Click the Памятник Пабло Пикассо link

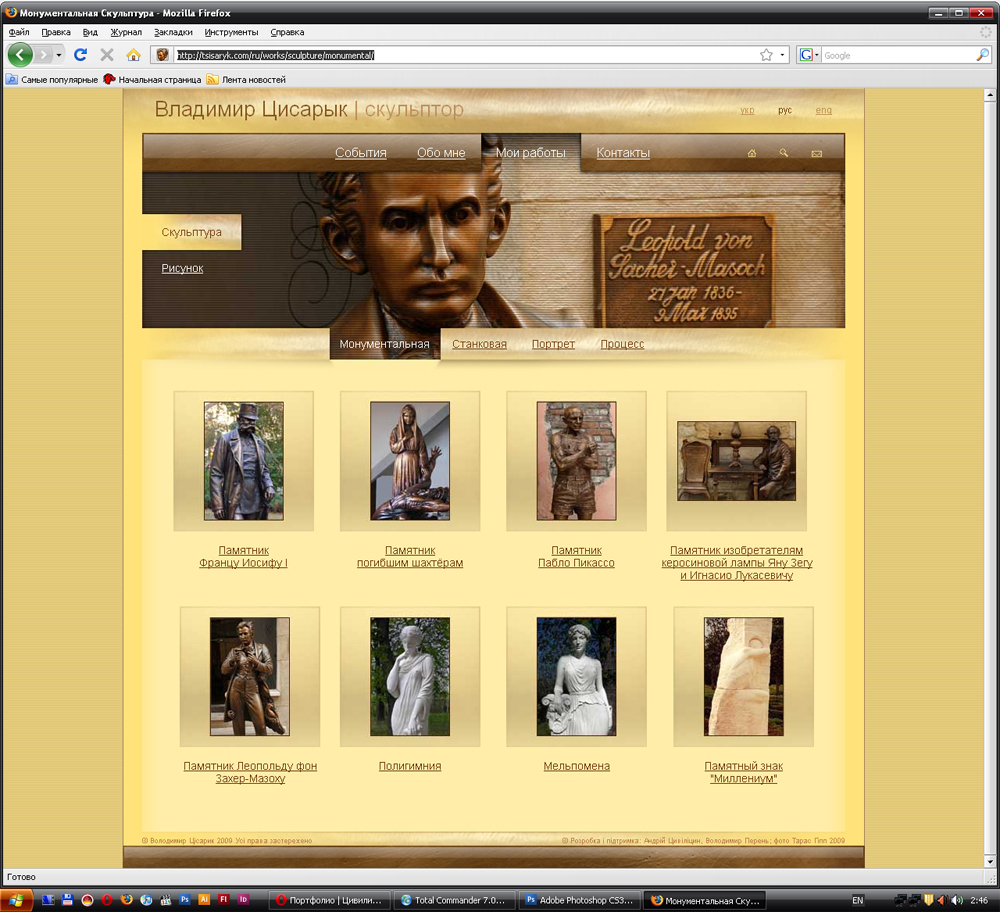577,557
